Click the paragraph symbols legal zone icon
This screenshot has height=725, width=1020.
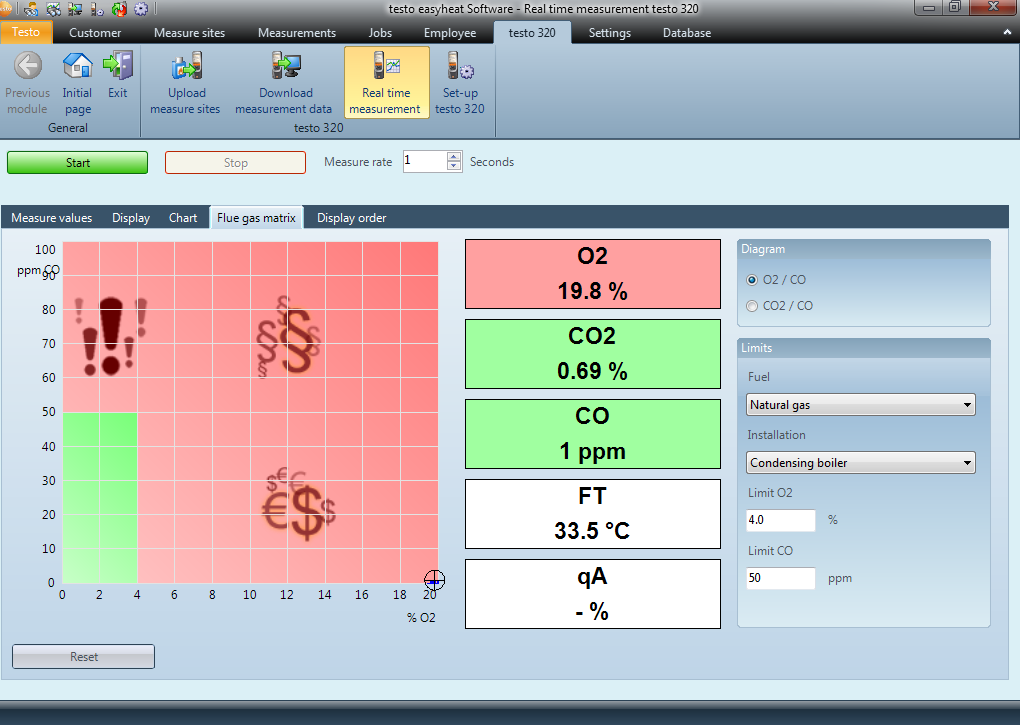coord(289,337)
